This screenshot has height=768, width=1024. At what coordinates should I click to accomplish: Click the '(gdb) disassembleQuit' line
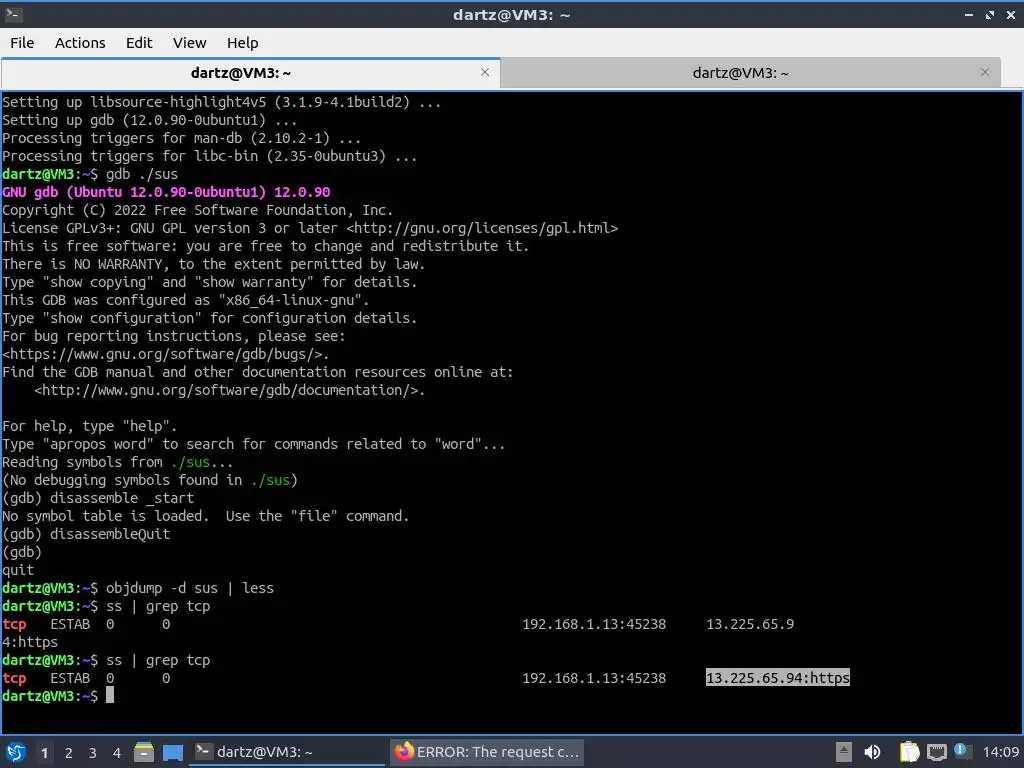(86, 534)
